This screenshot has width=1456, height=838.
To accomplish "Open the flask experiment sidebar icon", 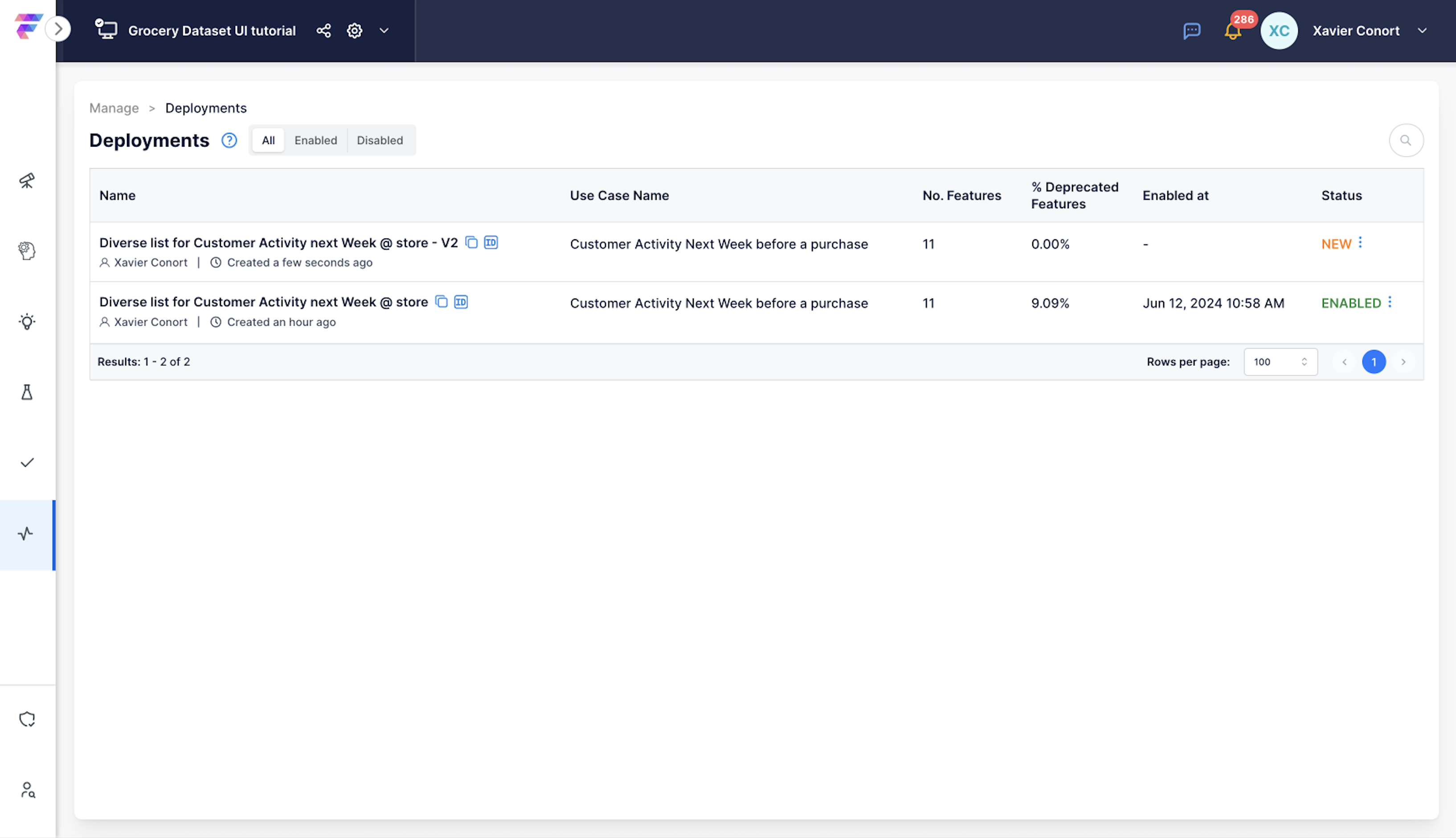I will point(27,392).
